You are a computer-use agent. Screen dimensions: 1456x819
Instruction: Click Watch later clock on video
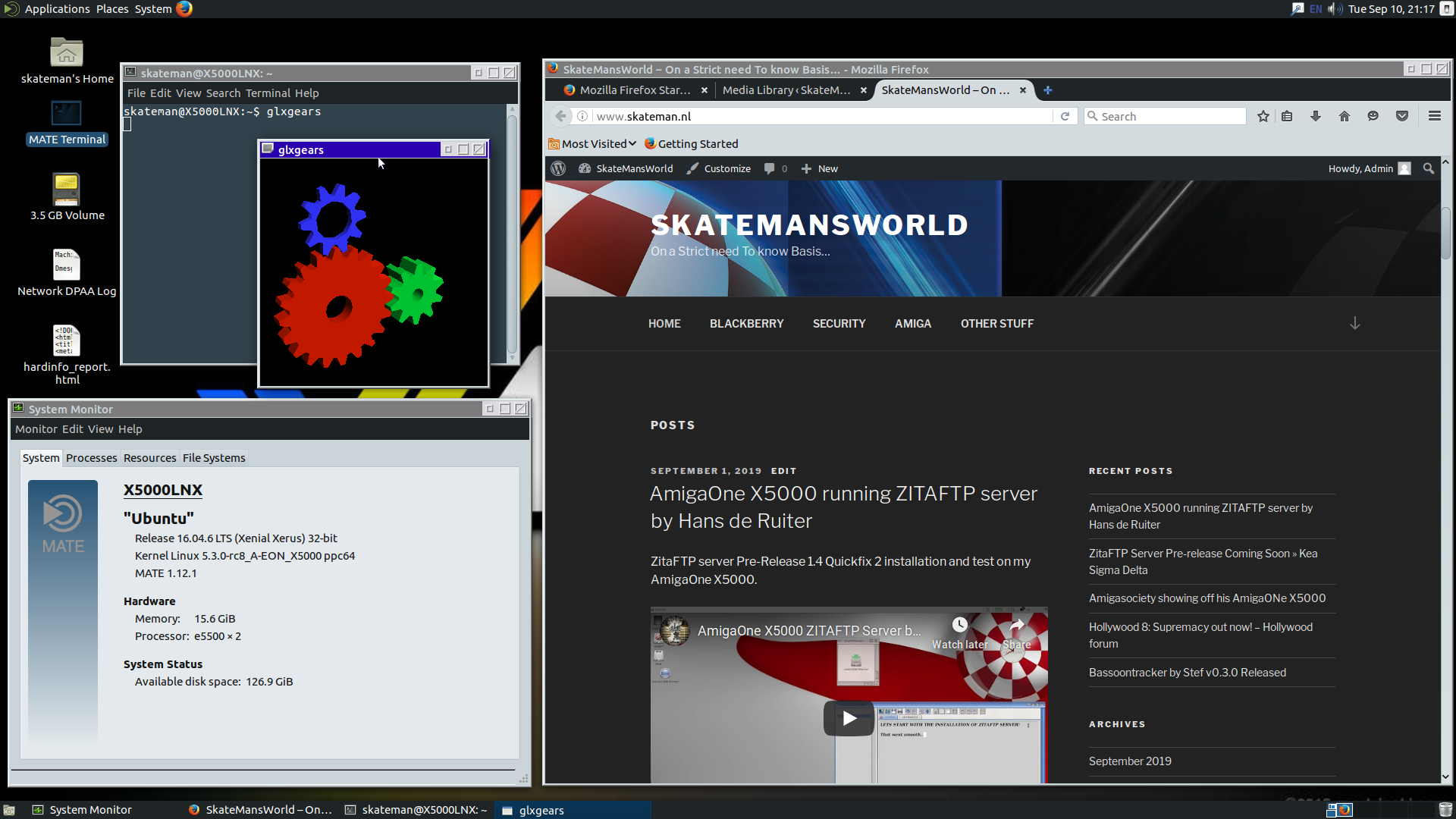pos(960,632)
